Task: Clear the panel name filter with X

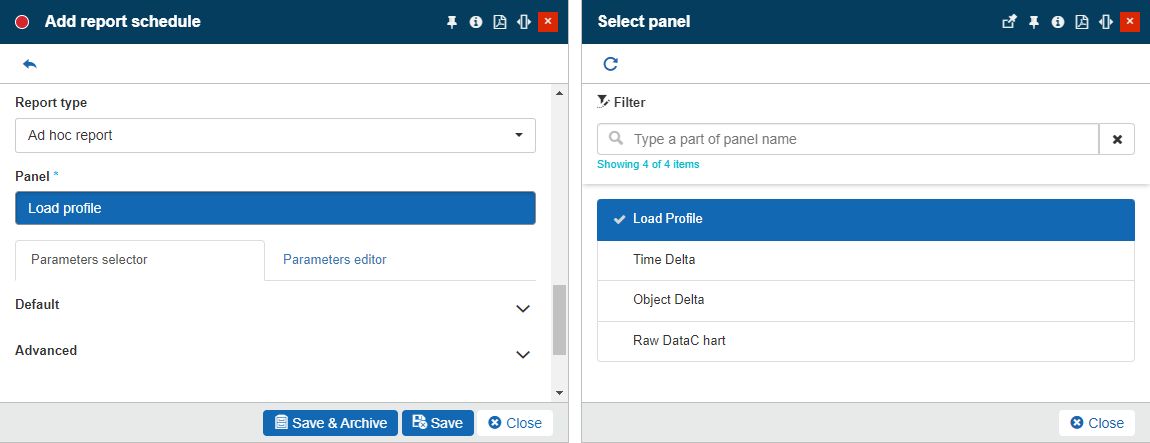Action: pos(1116,139)
